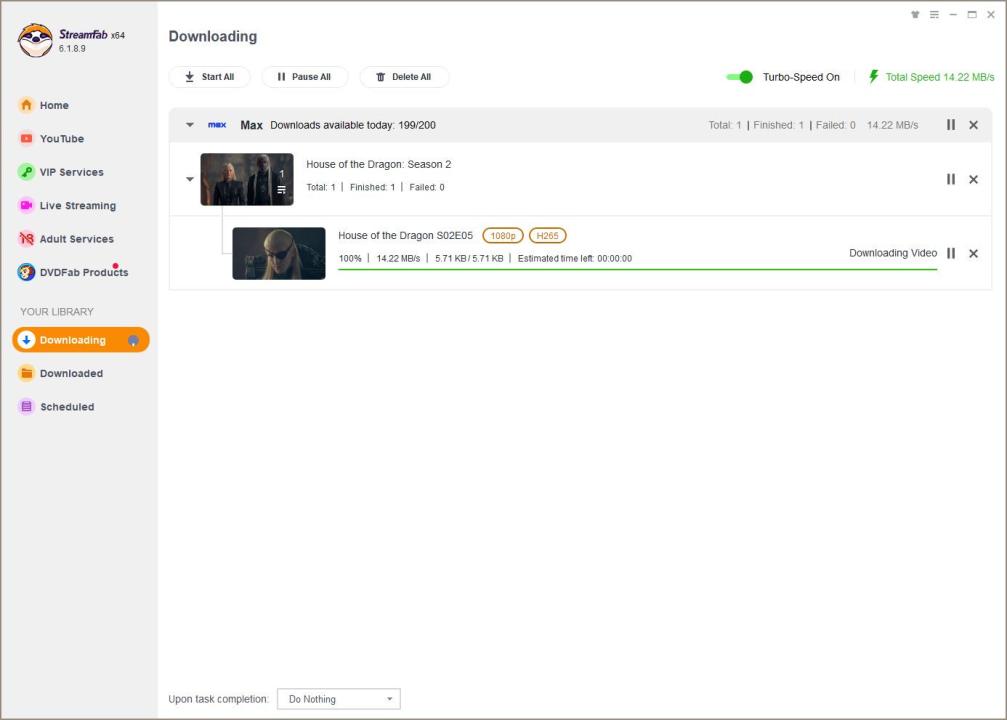Open the task completion dropdown
The image size is (1007, 720).
(x=338, y=699)
